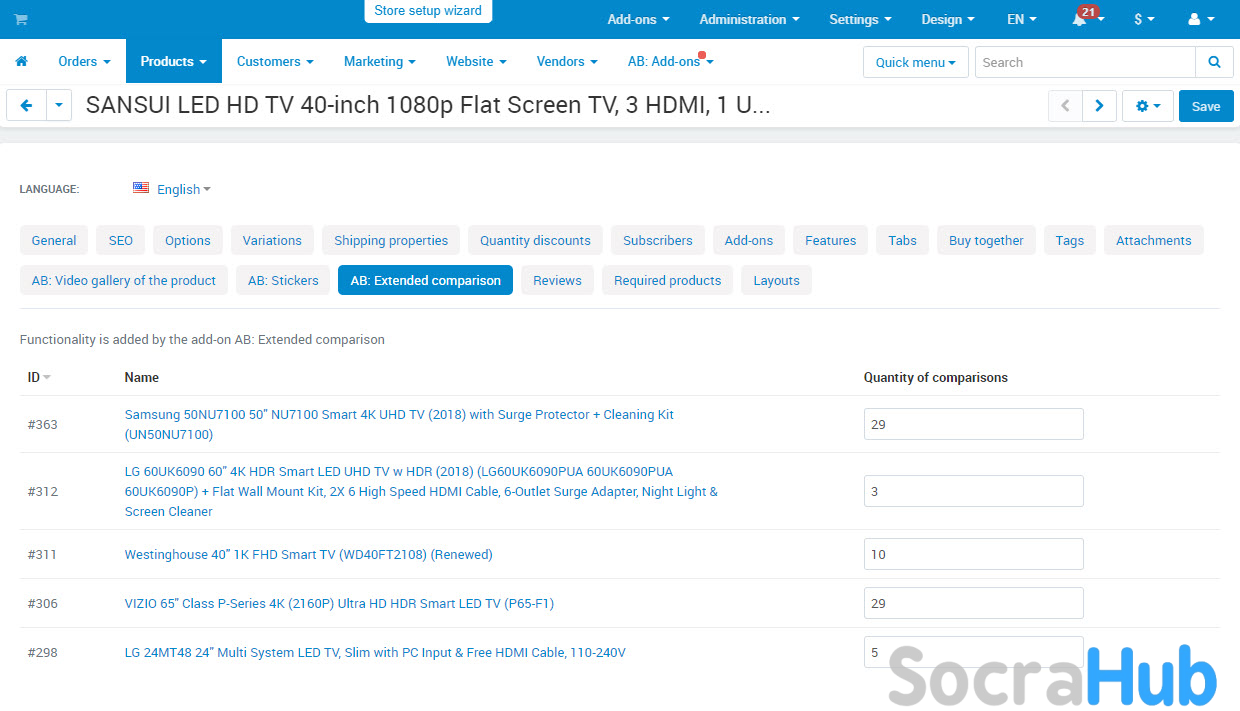Go to the home dashboard icon
Screen dimensions: 1240x711
pos(21,61)
